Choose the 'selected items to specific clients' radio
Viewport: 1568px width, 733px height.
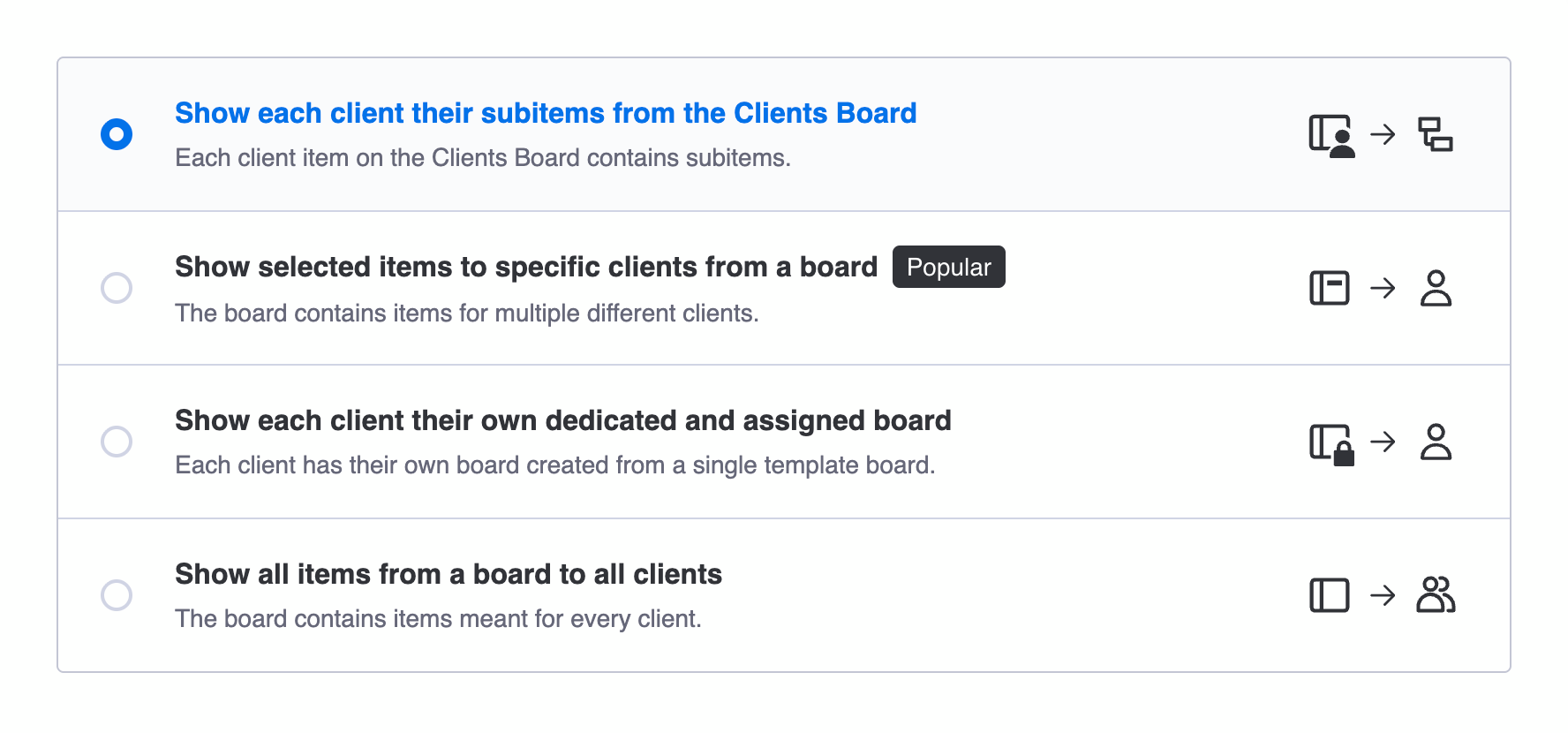coord(117,288)
